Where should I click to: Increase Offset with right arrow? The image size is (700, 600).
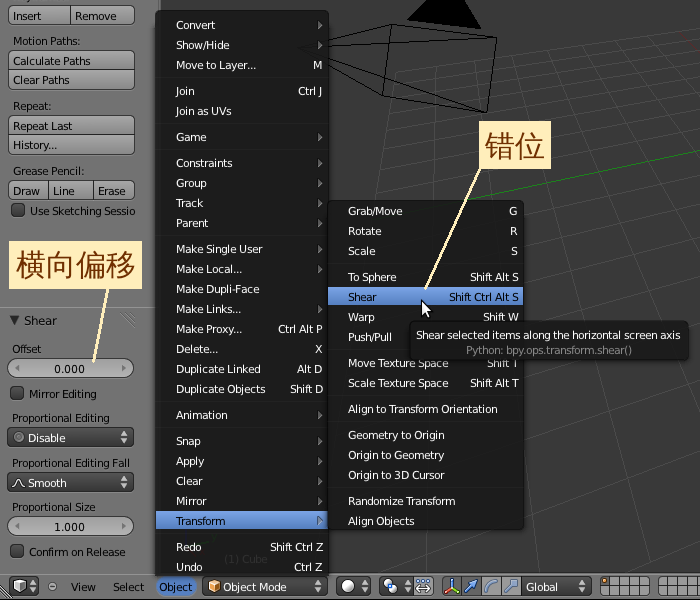click(x=124, y=369)
